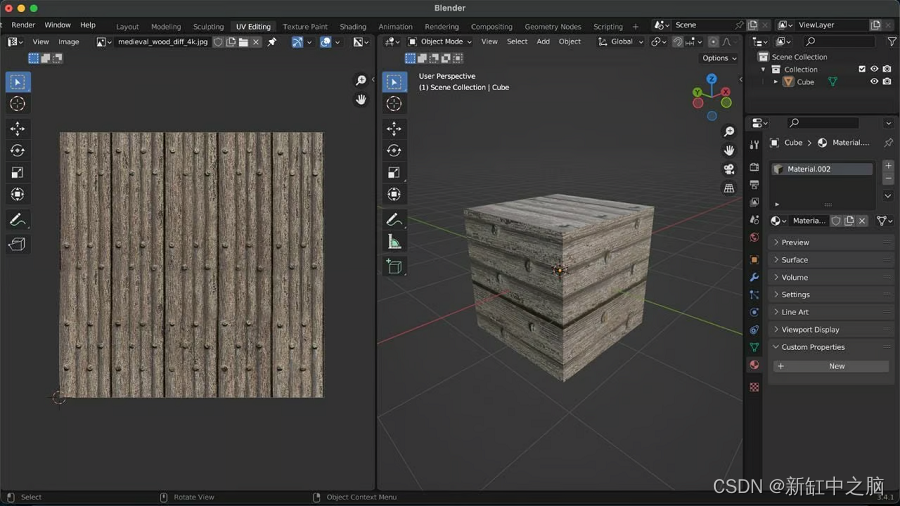Image resolution: width=900 pixels, height=506 pixels.
Task: Open the Object Mode dropdown
Action: click(440, 41)
